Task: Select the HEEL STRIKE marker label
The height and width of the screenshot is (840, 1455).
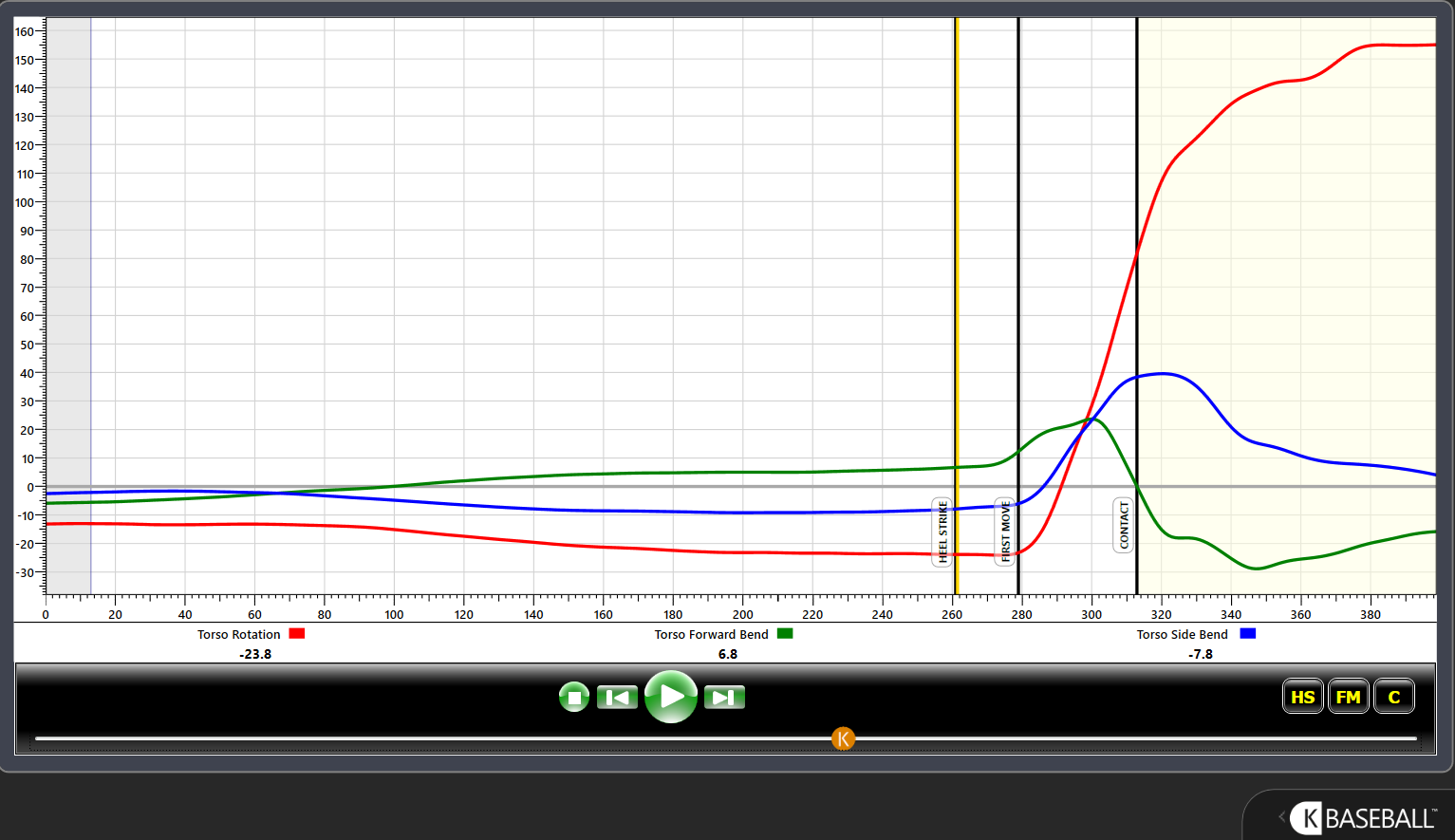Action: 942,532
